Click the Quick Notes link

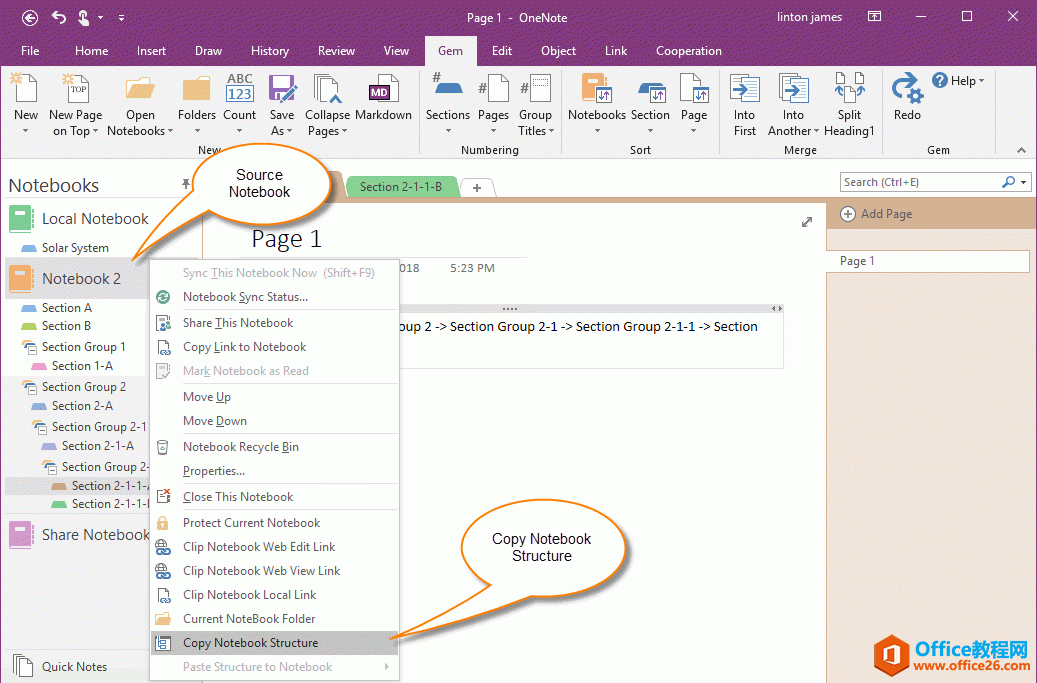click(74, 667)
